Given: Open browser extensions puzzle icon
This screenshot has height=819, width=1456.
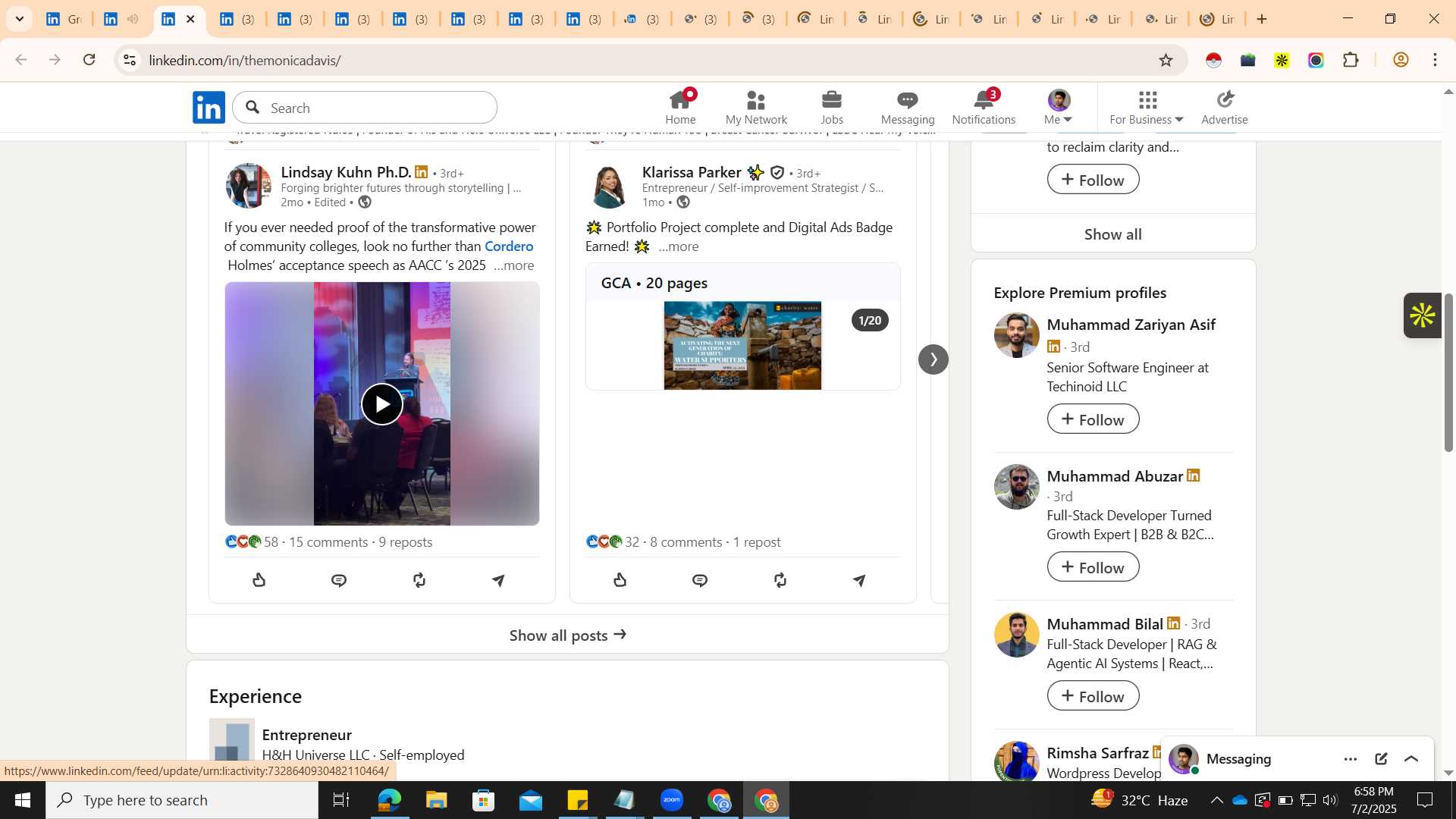Looking at the screenshot, I should [x=1351, y=60].
